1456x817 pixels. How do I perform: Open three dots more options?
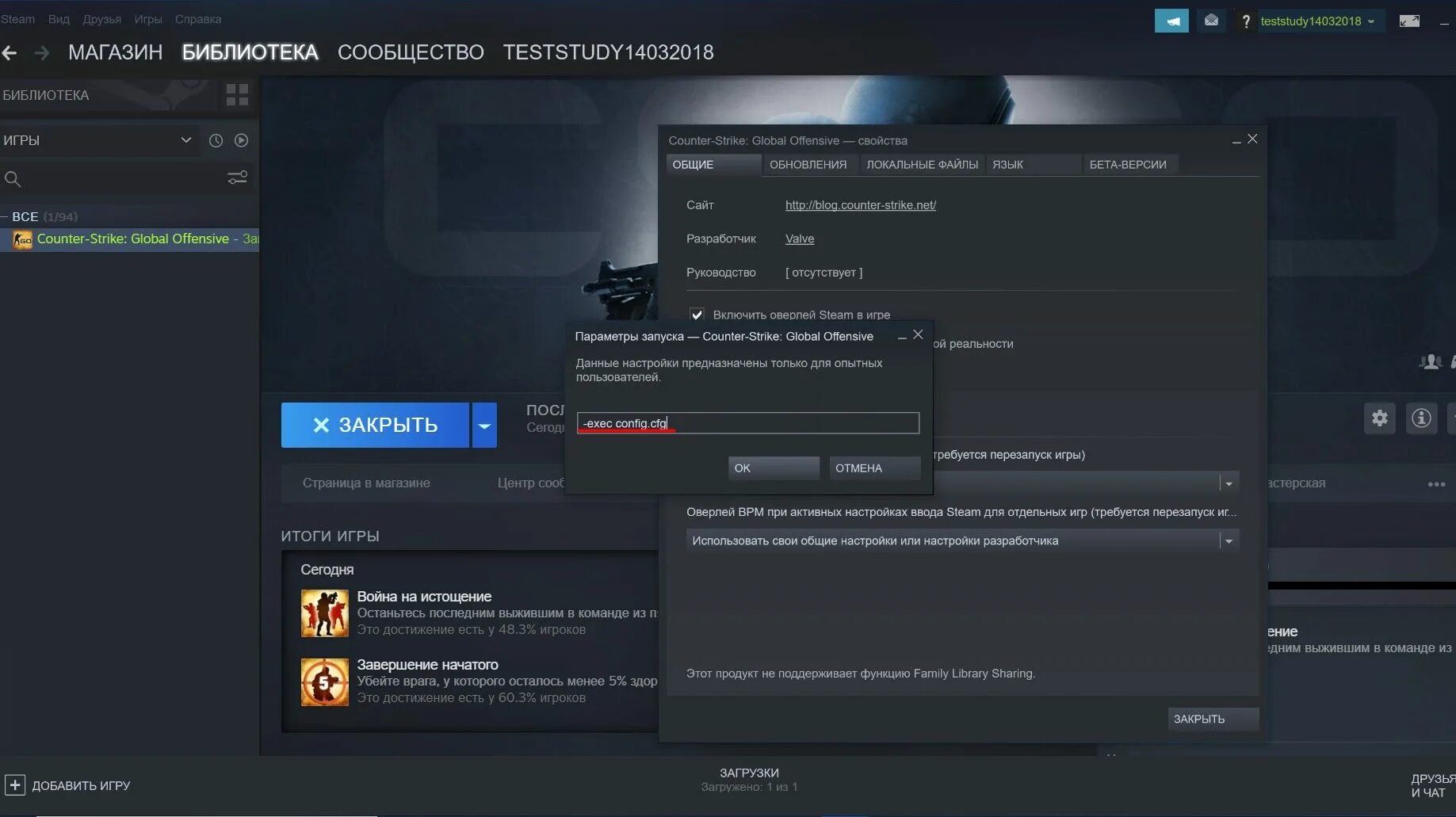(1436, 484)
